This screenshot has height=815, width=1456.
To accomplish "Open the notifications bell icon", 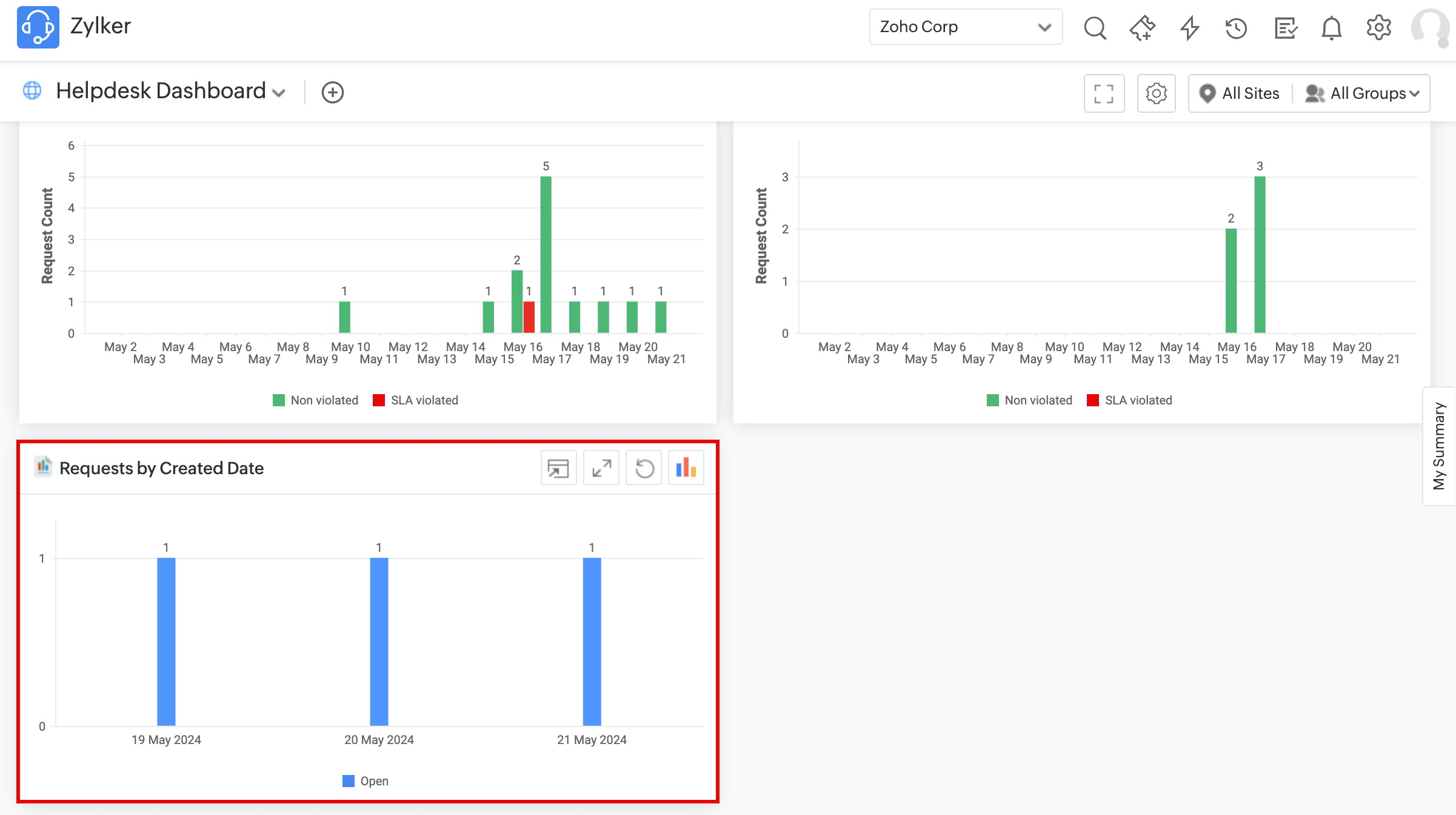I will pos(1331,28).
